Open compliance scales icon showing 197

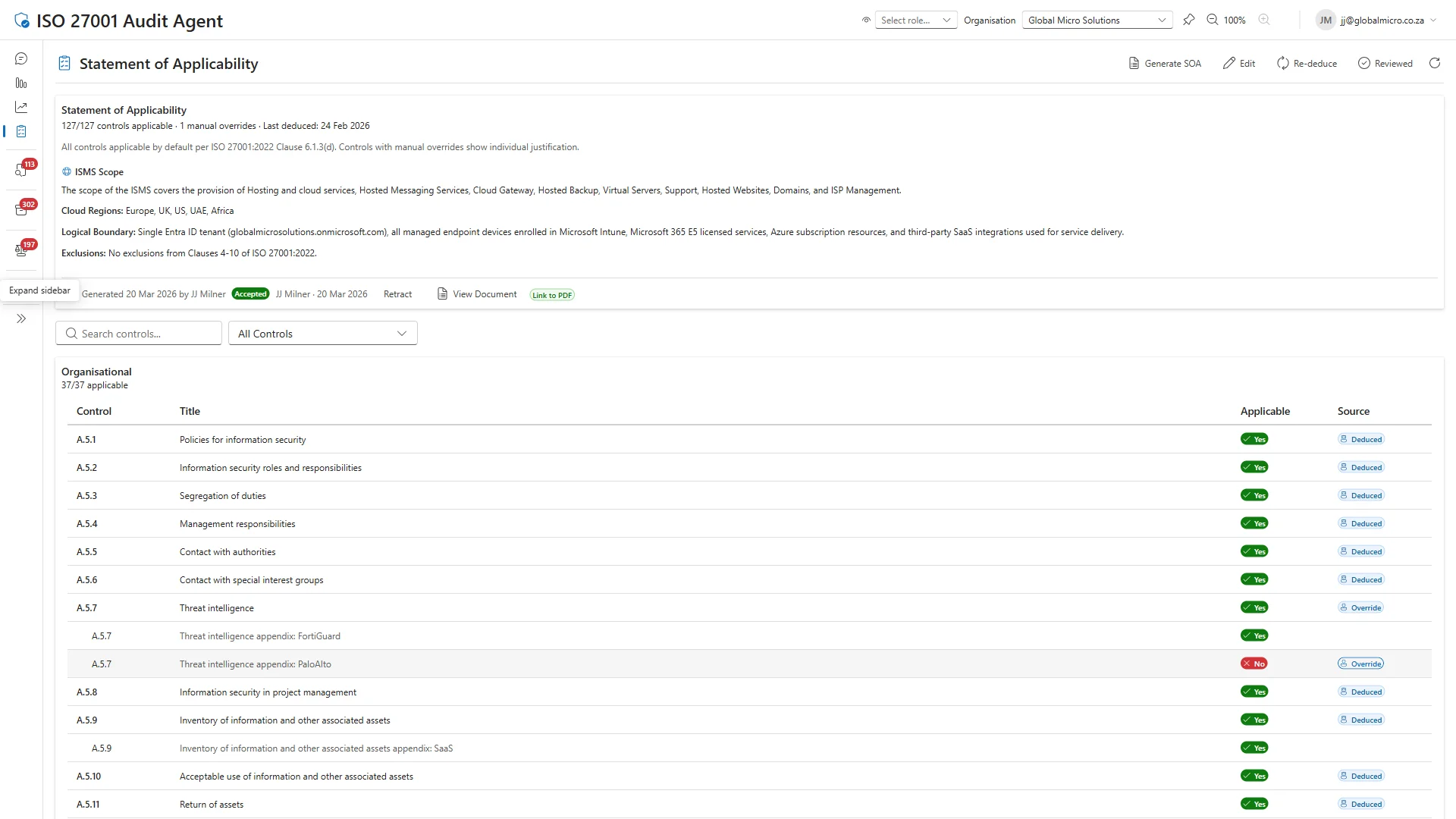(x=20, y=249)
